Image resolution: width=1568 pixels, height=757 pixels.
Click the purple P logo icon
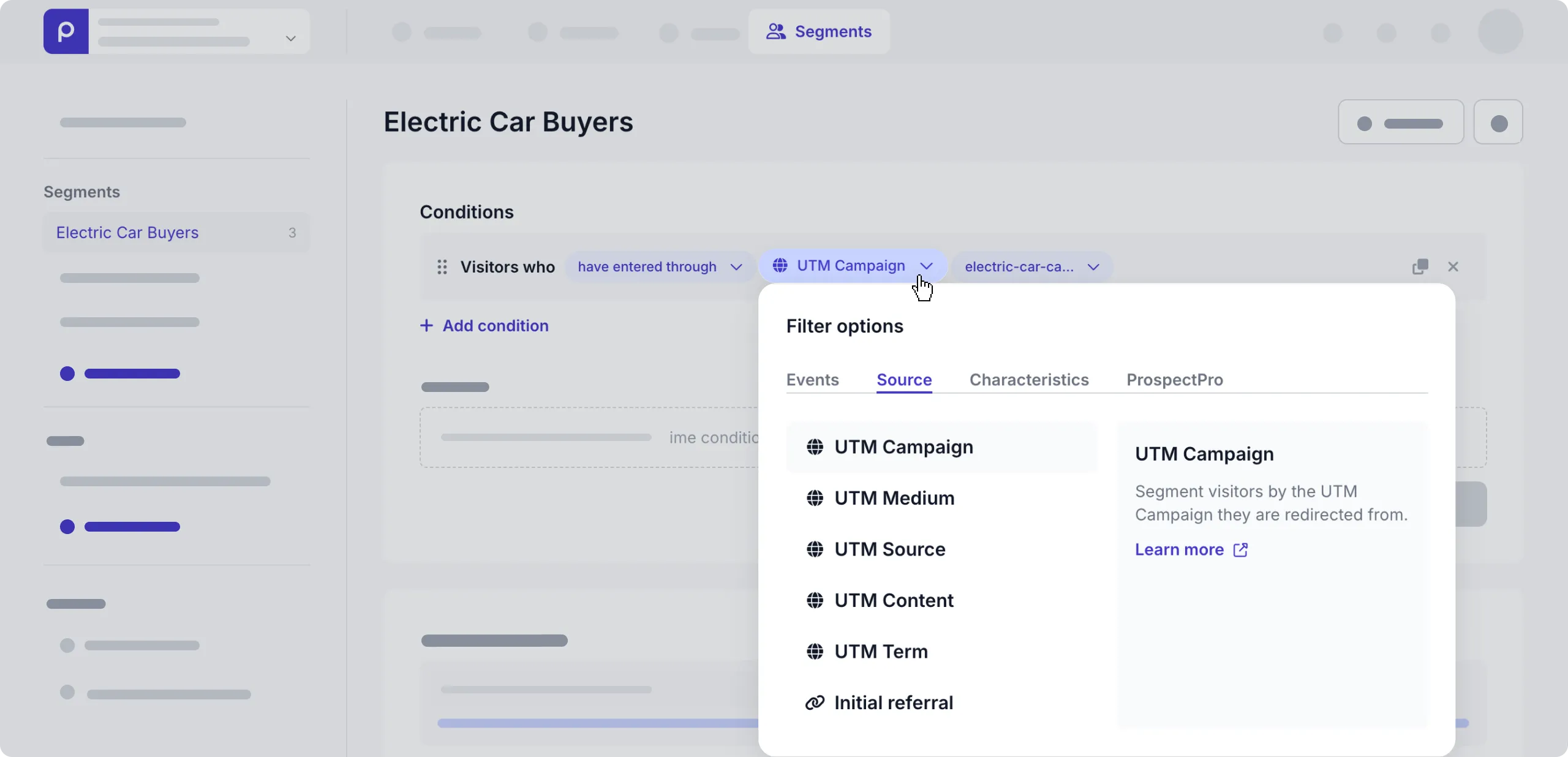click(x=66, y=31)
